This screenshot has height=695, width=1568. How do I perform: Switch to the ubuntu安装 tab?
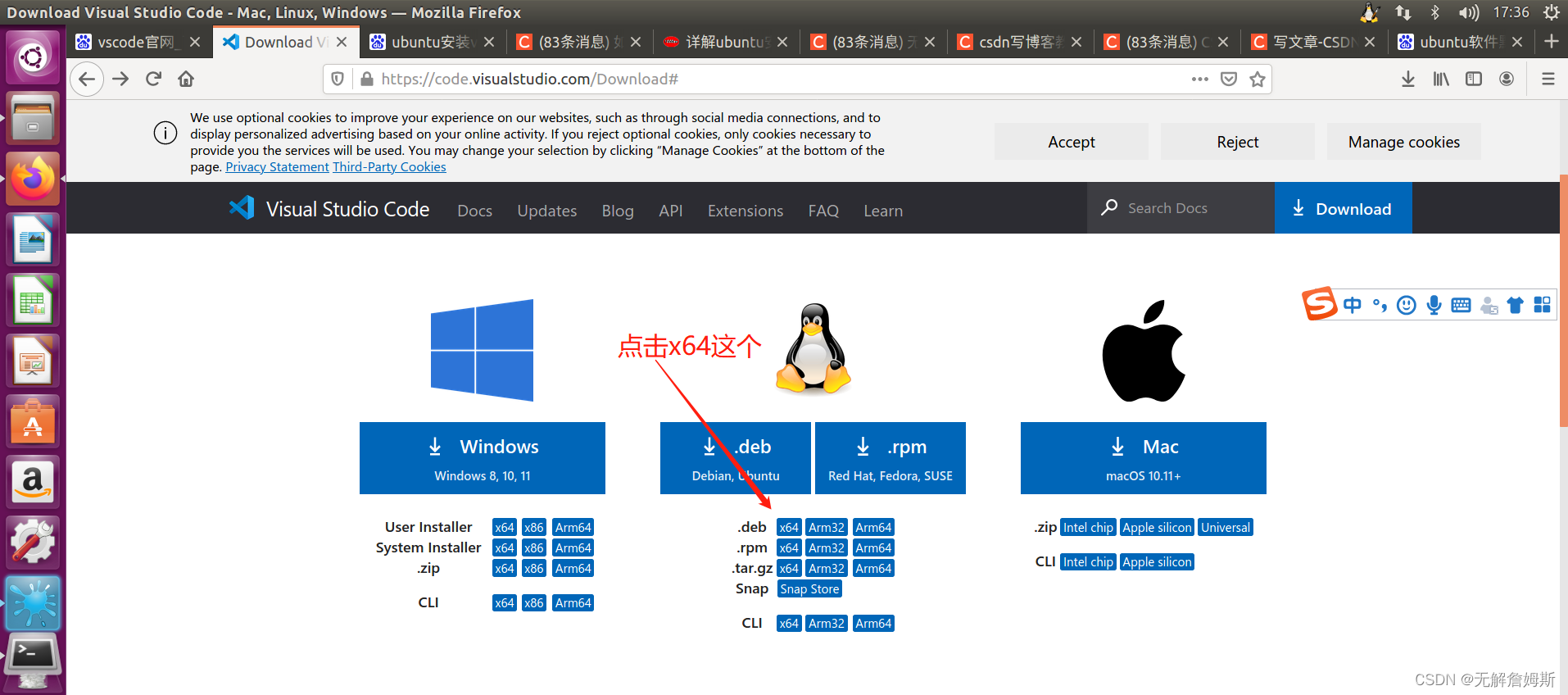pos(432,42)
